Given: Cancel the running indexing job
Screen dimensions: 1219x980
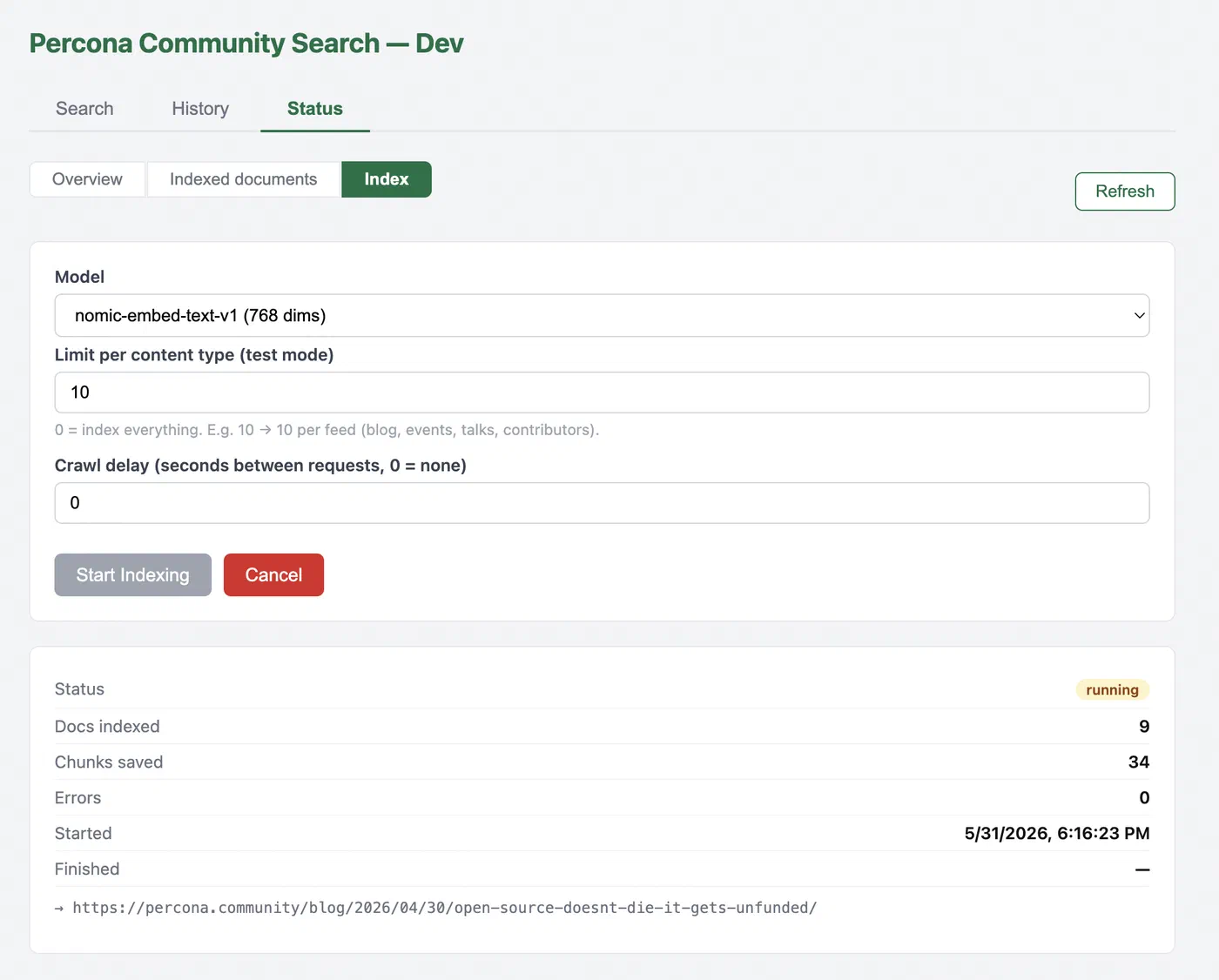Looking at the screenshot, I should coord(273,575).
